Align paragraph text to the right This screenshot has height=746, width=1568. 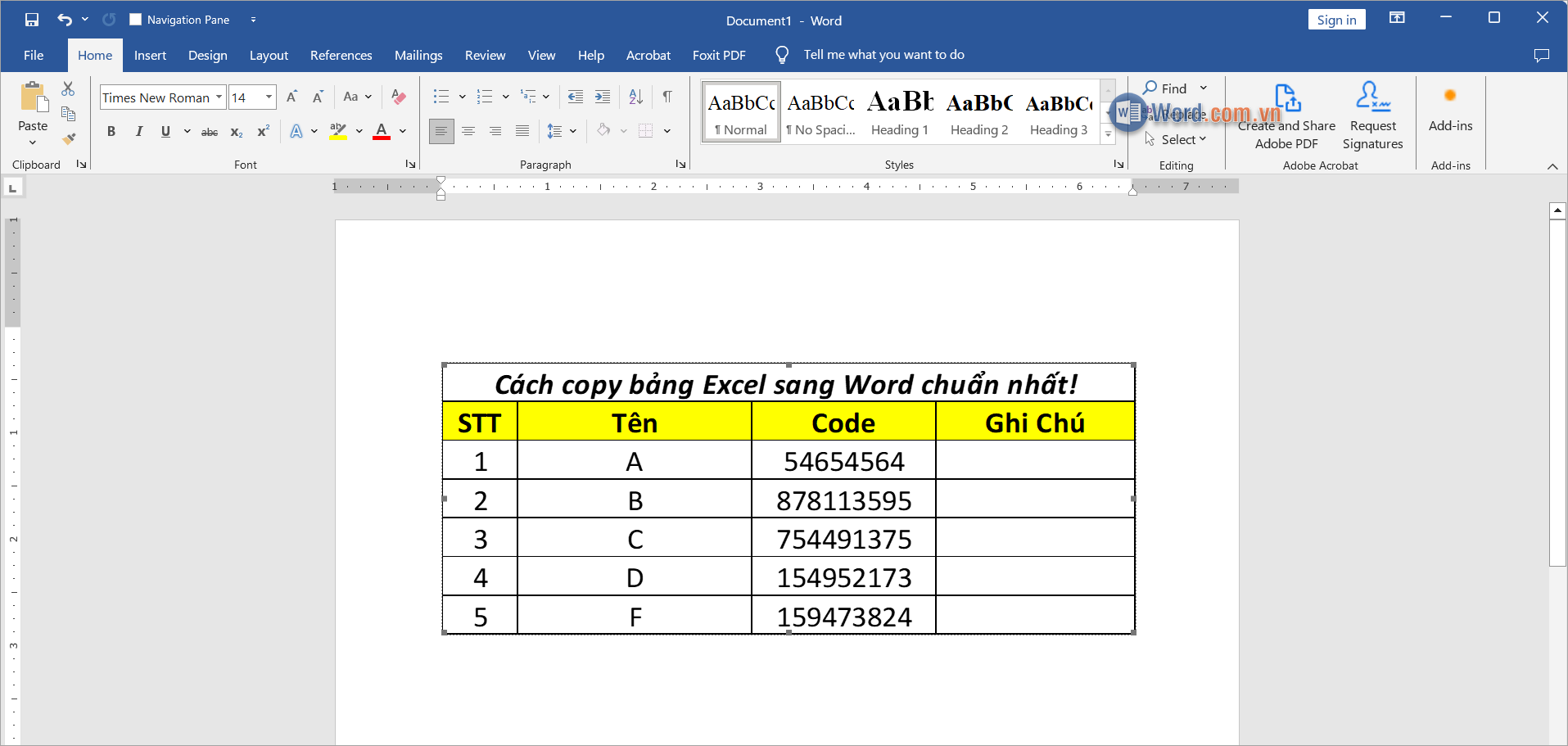(x=495, y=131)
